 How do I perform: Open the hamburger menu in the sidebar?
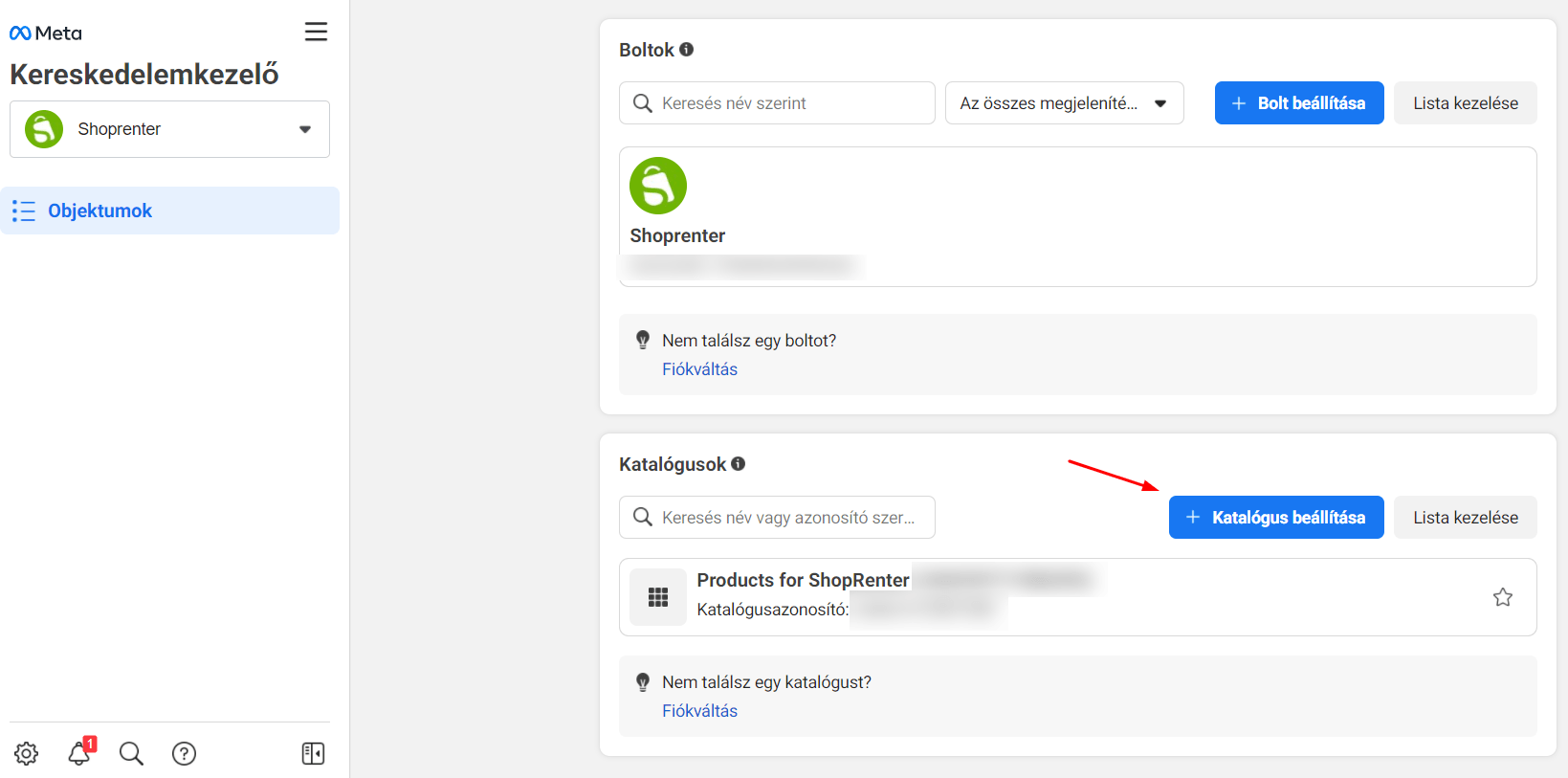click(x=316, y=32)
